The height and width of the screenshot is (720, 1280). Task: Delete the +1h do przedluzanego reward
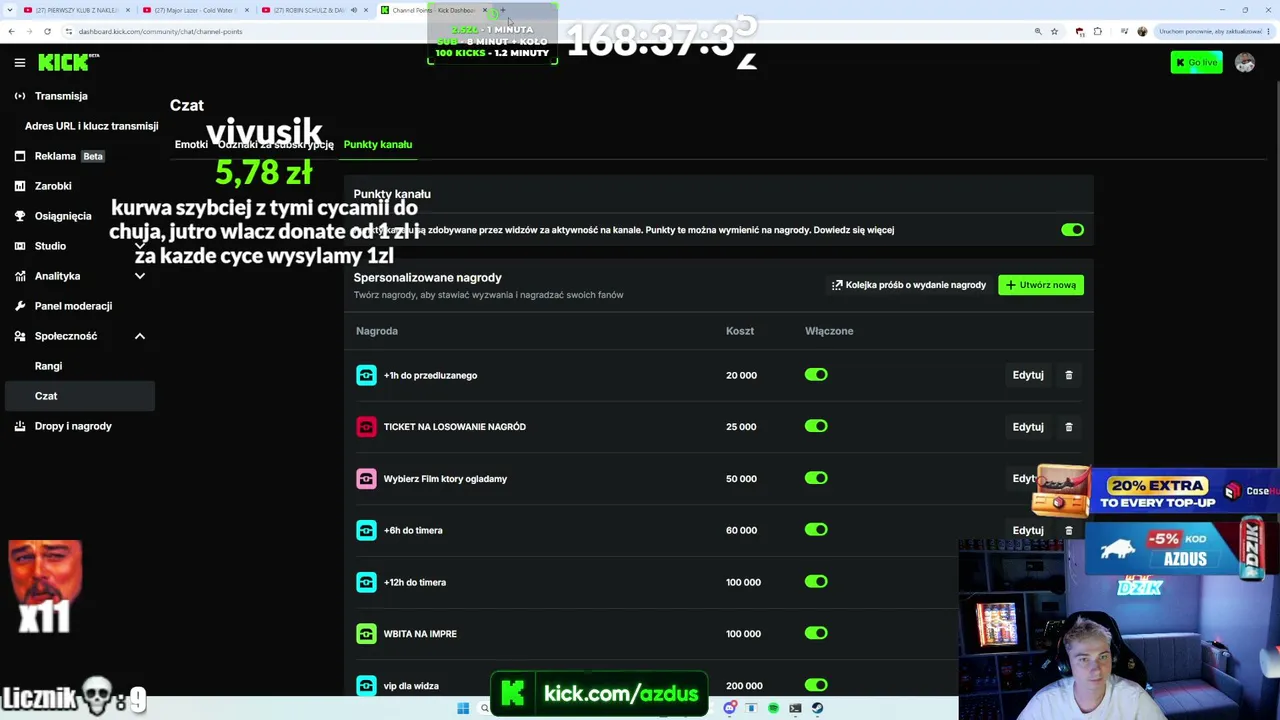coord(1069,375)
